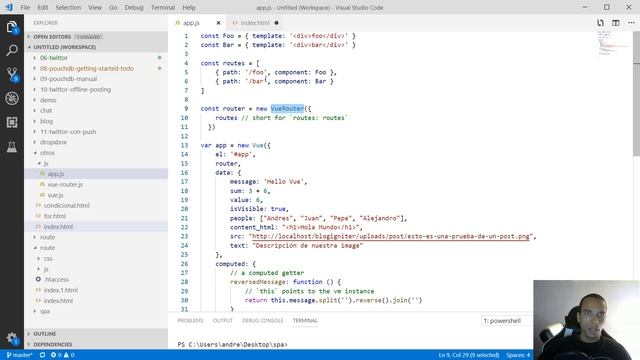Expand the 10-twittor-offline-posting folder
This screenshot has height=360, width=640.
pyautogui.click(x=96, y=89)
